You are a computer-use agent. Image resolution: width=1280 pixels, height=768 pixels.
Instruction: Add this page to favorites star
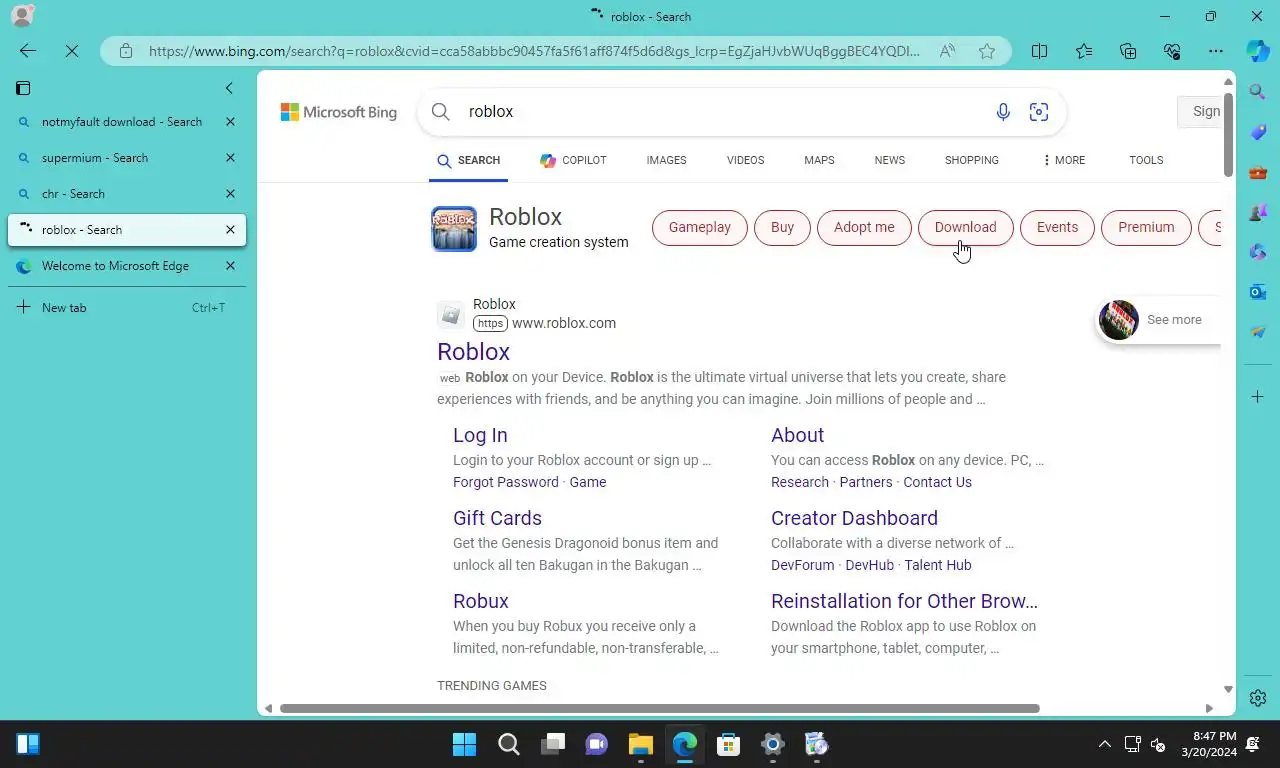(x=987, y=51)
